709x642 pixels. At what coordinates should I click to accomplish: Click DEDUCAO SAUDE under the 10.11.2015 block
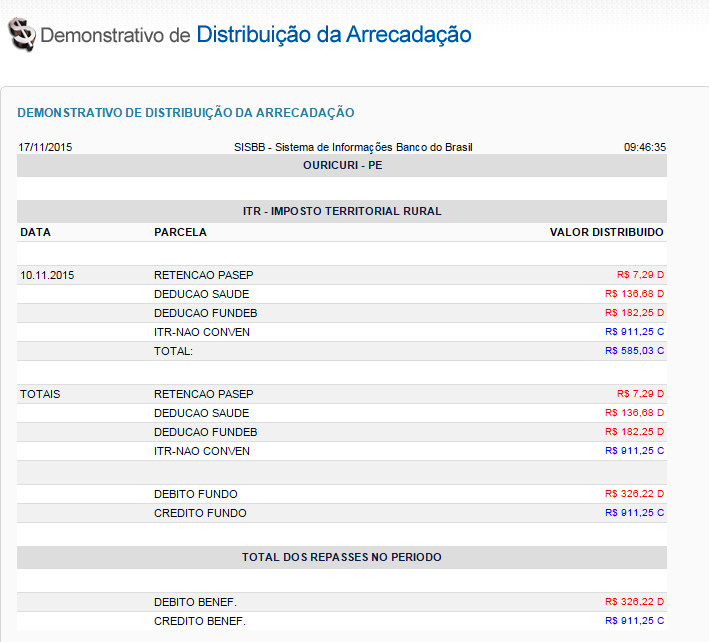(201, 294)
